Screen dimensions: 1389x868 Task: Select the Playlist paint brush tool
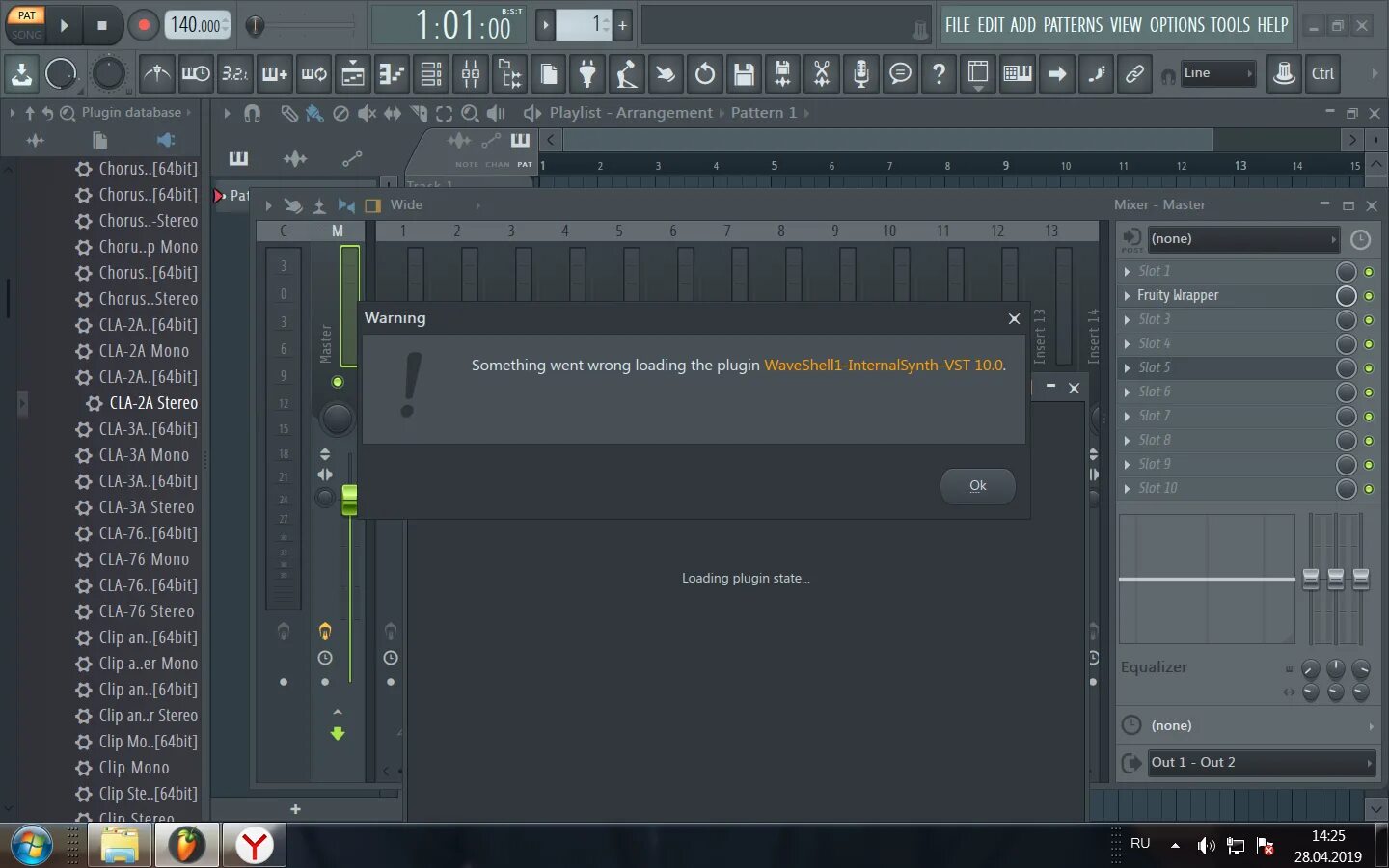pos(314,113)
